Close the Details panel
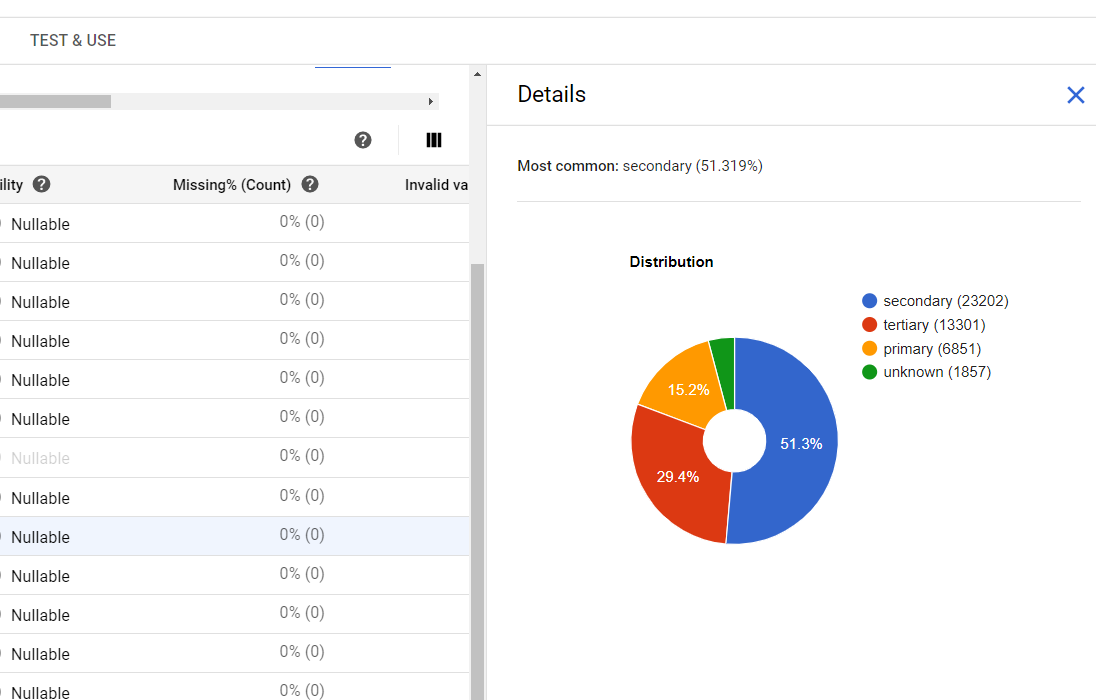This screenshot has height=700, width=1096. pos(1075,95)
